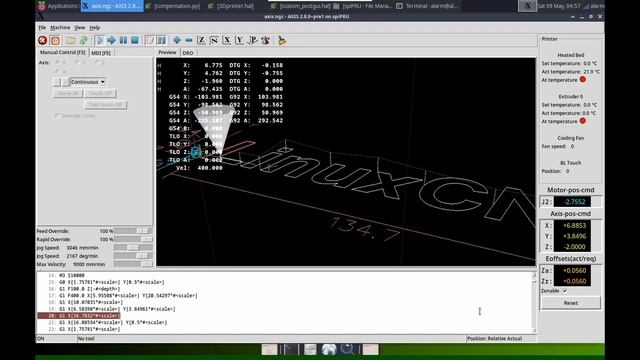Viewport: 640px width, 360px height.
Task: Click the G-code listing vertical scrollbar
Action: pyautogui.click(x=534, y=302)
